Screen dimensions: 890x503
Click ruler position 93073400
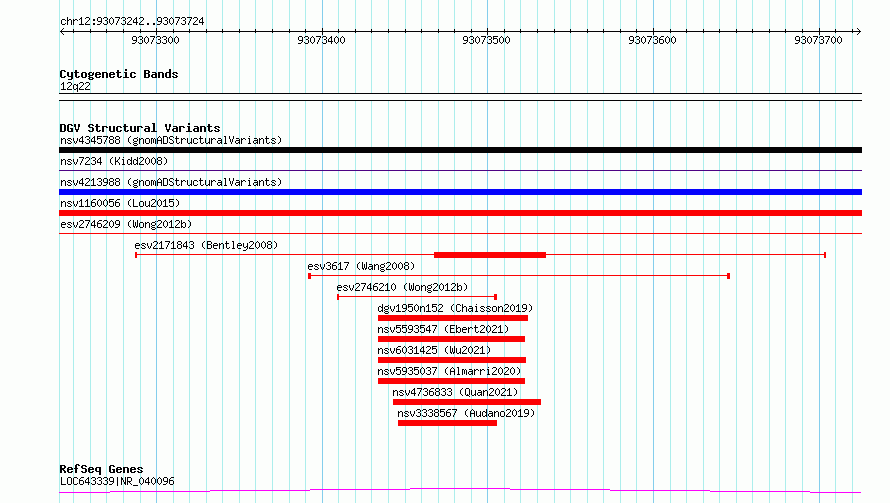click(x=321, y=40)
